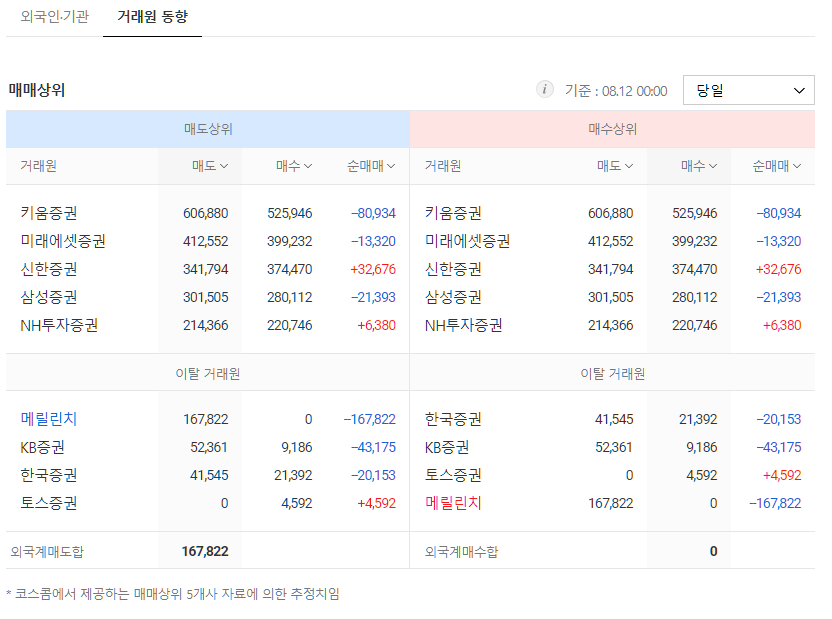Sort 매수상위 table by 순매매 column
This screenshot has width=832, height=619.
[x=776, y=166]
